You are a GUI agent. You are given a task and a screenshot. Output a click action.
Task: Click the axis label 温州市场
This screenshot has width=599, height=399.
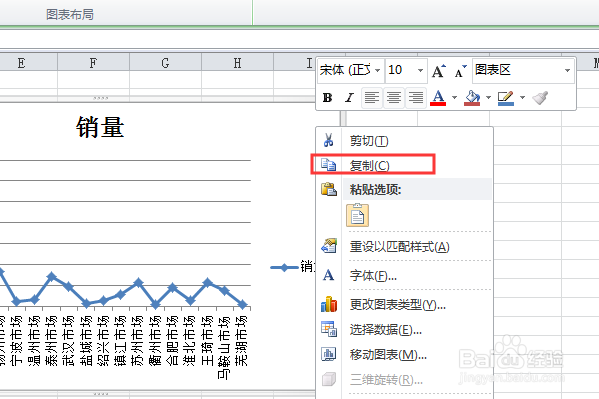[x=34, y=341]
